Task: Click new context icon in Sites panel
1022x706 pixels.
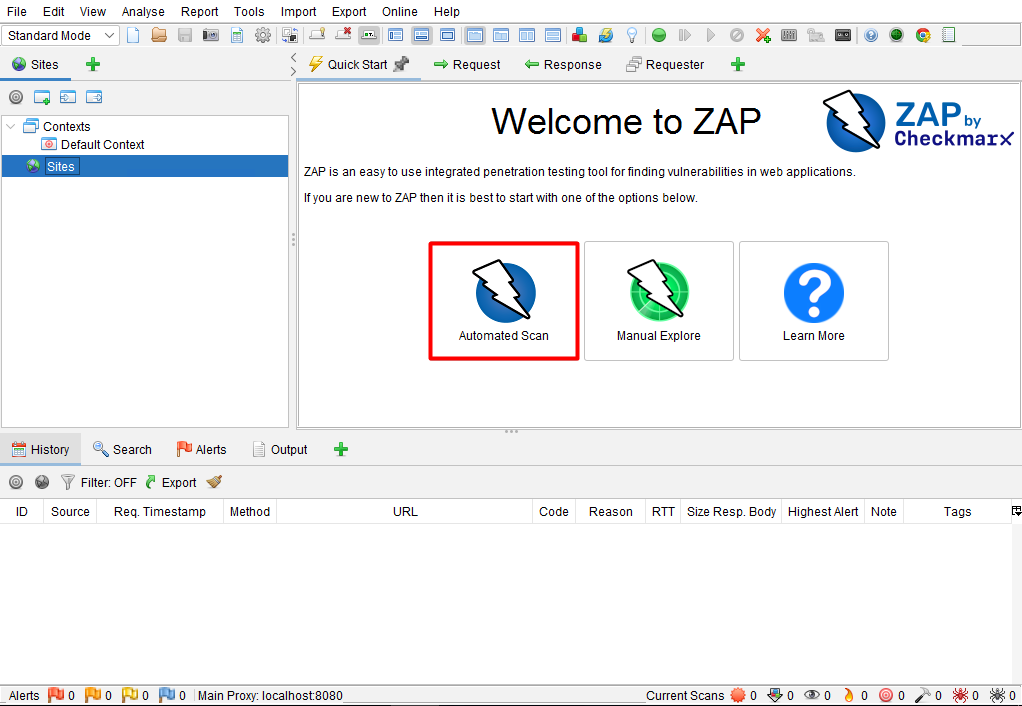Action: [42, 97]
